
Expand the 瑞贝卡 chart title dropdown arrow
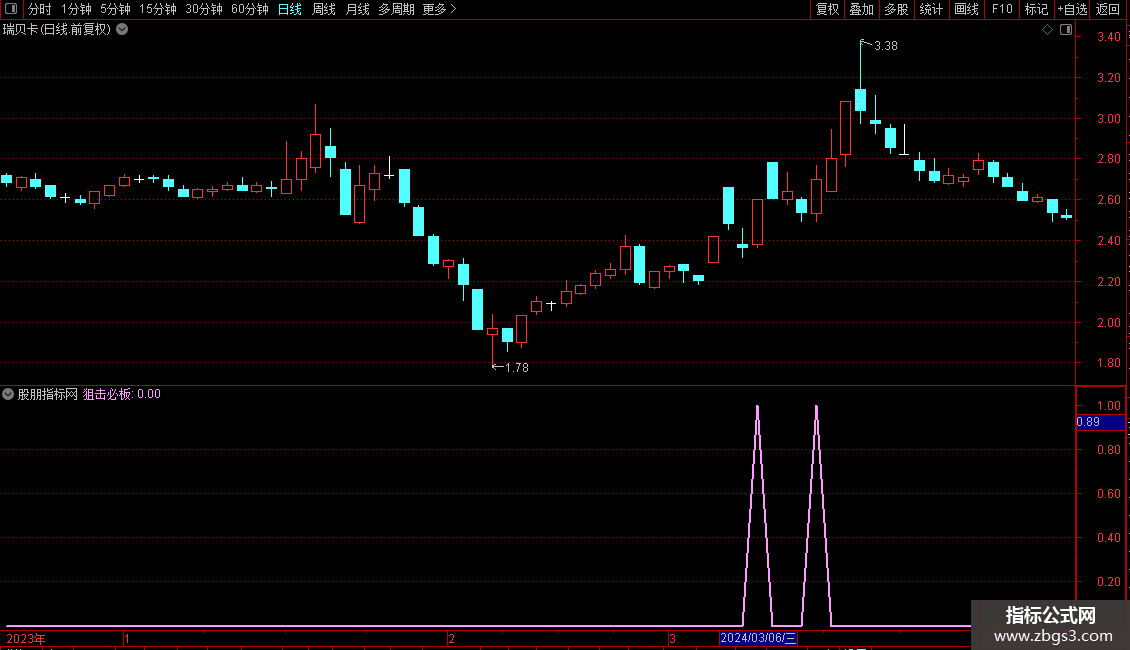[123, 29]
